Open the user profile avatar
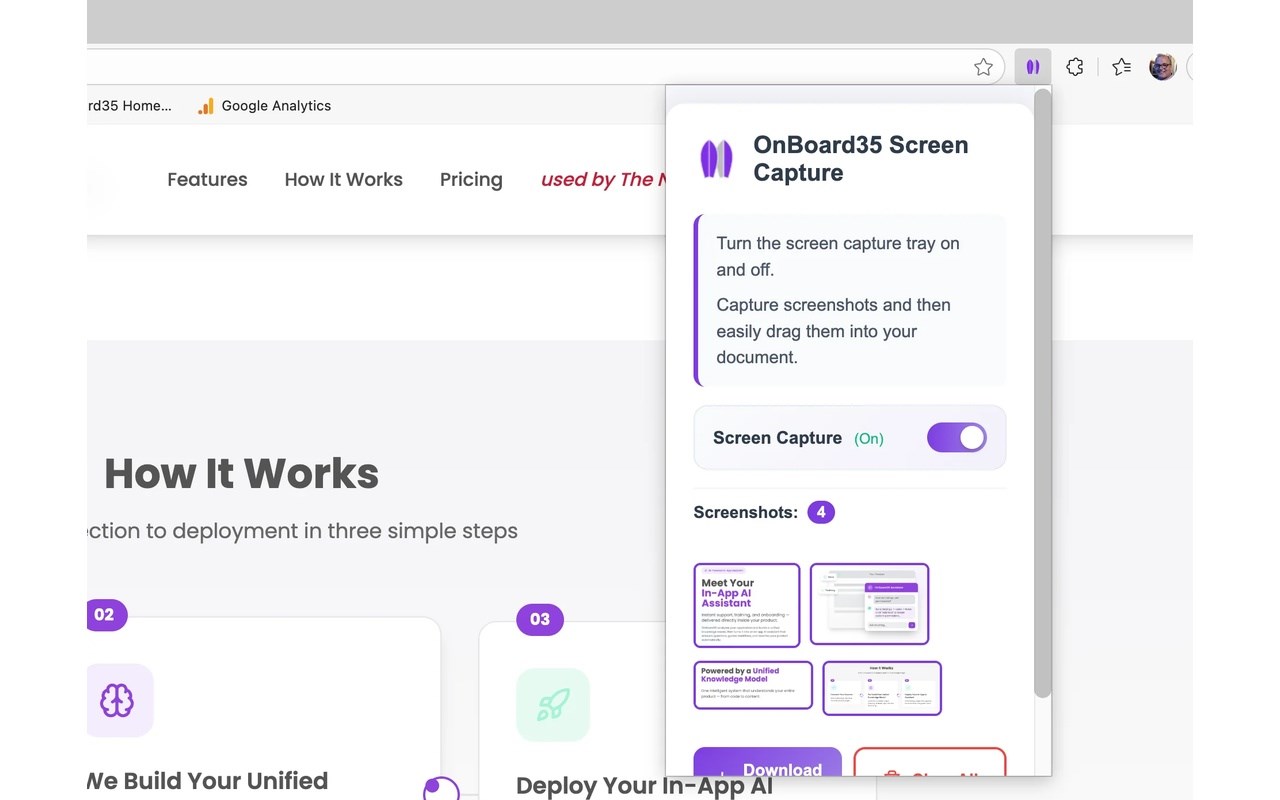1280x800 pixels. [x=1162, y=67]
